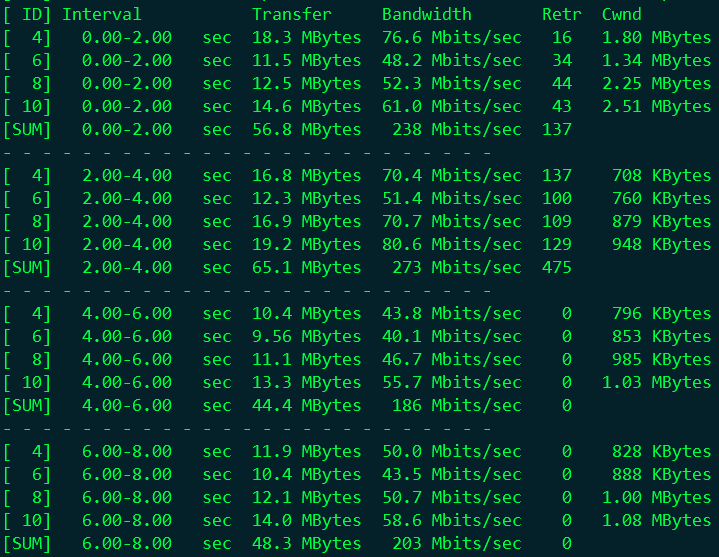Image resolution: width=719 pixels, height=557 pixels.
Task: Click the 1.08 MBytes Cwnd value
Action: (x=656, y=521)
